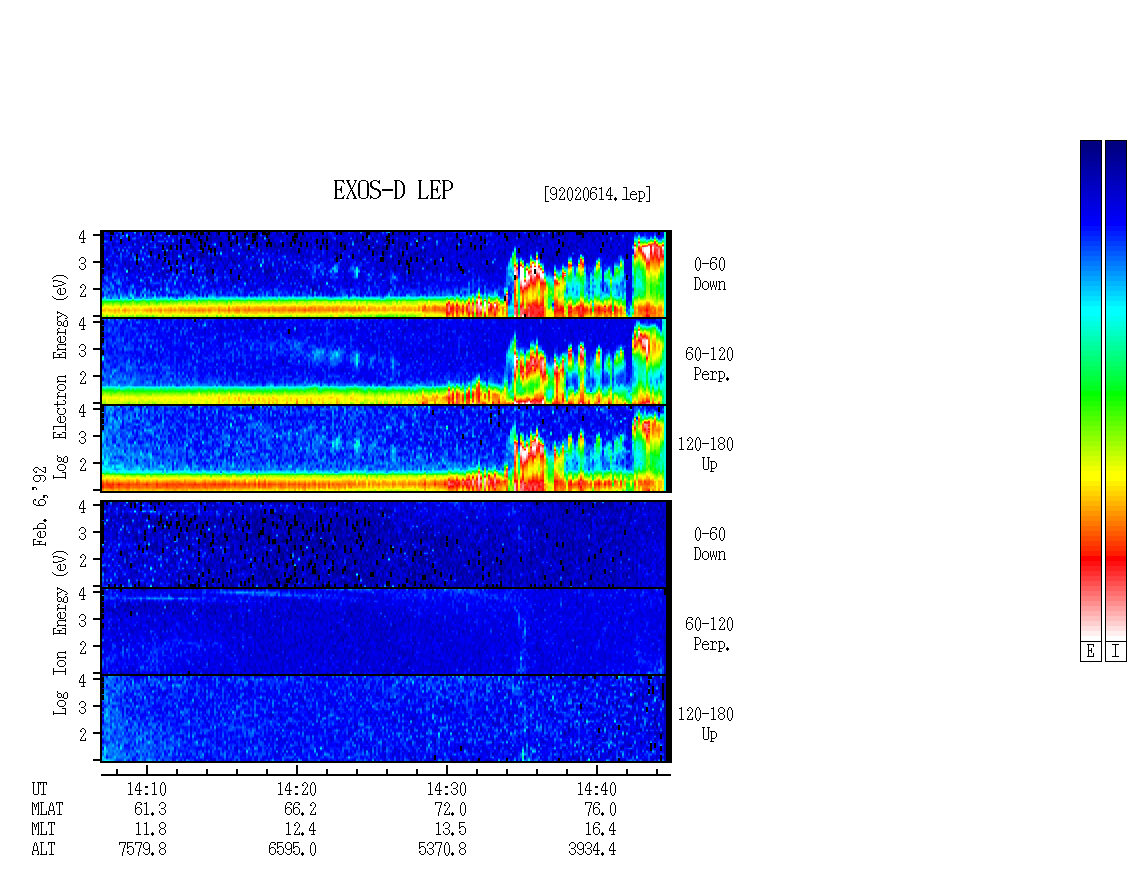Select the UT row label
The height and width of the screenshot is (875, 1130).
pos(39,789)
